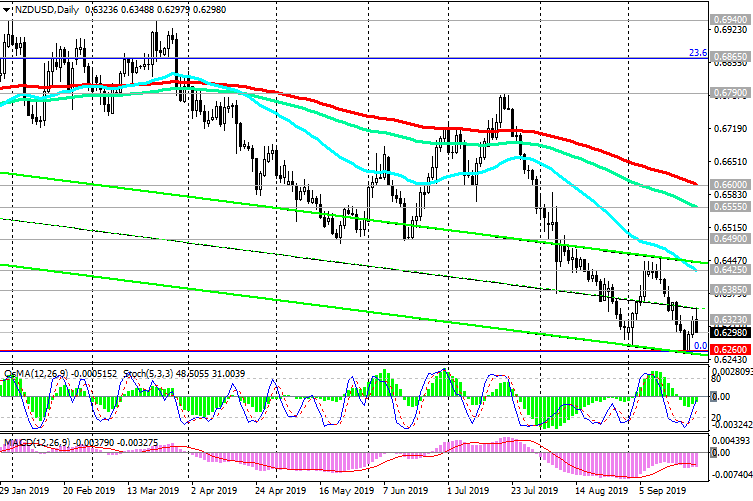Click the small triangle beside NZDUSD,Daily title
The image size is (753, 501).
5,7
